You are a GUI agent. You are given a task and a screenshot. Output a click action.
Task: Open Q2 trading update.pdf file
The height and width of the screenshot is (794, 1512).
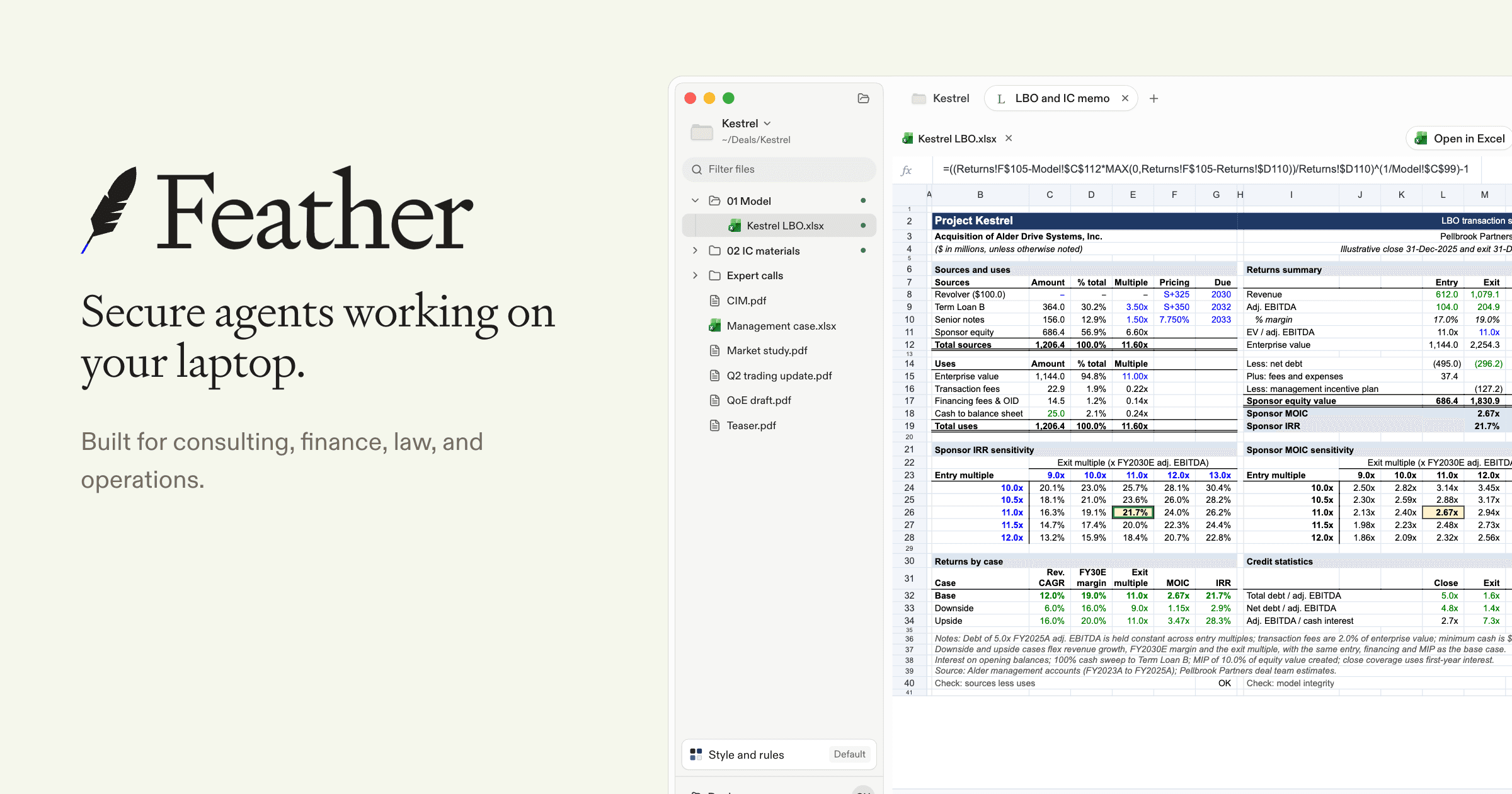pyautogui.click(x=779, y=376)
